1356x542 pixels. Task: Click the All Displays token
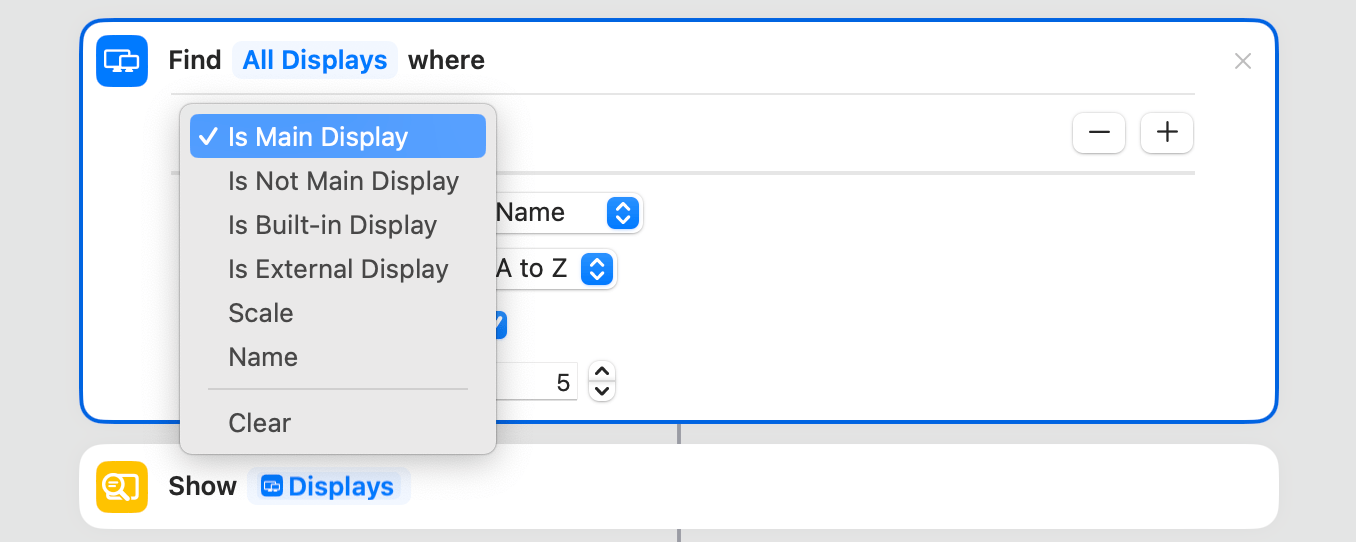pyautogui.click(x=315, y=61)
